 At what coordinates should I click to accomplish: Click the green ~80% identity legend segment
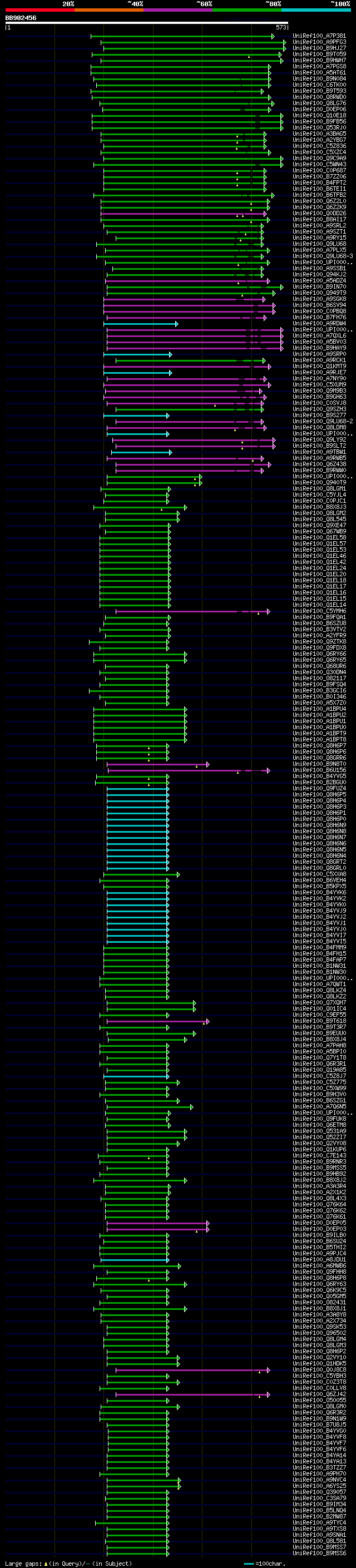pyautogui.click(x=247, y=10)
